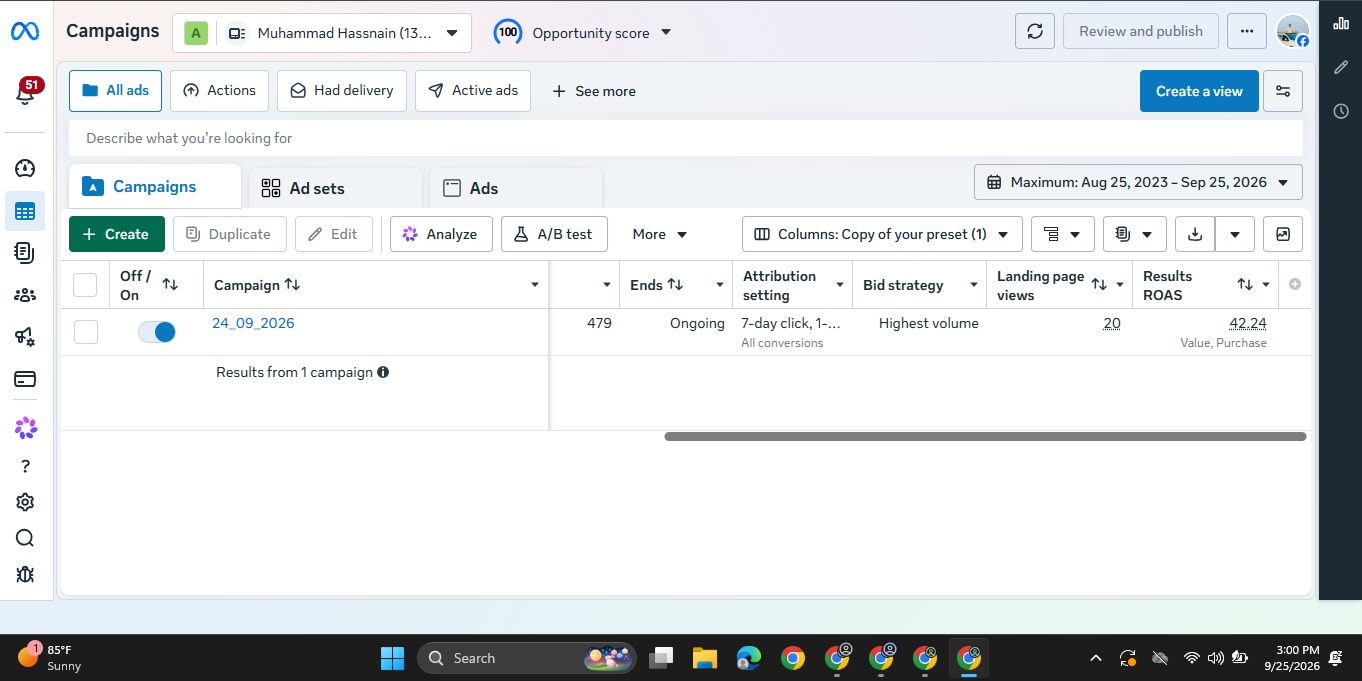Screen dimensions: 1362x681
Task: Click the bug report icon in sidebar
Action: click(25, 574)
